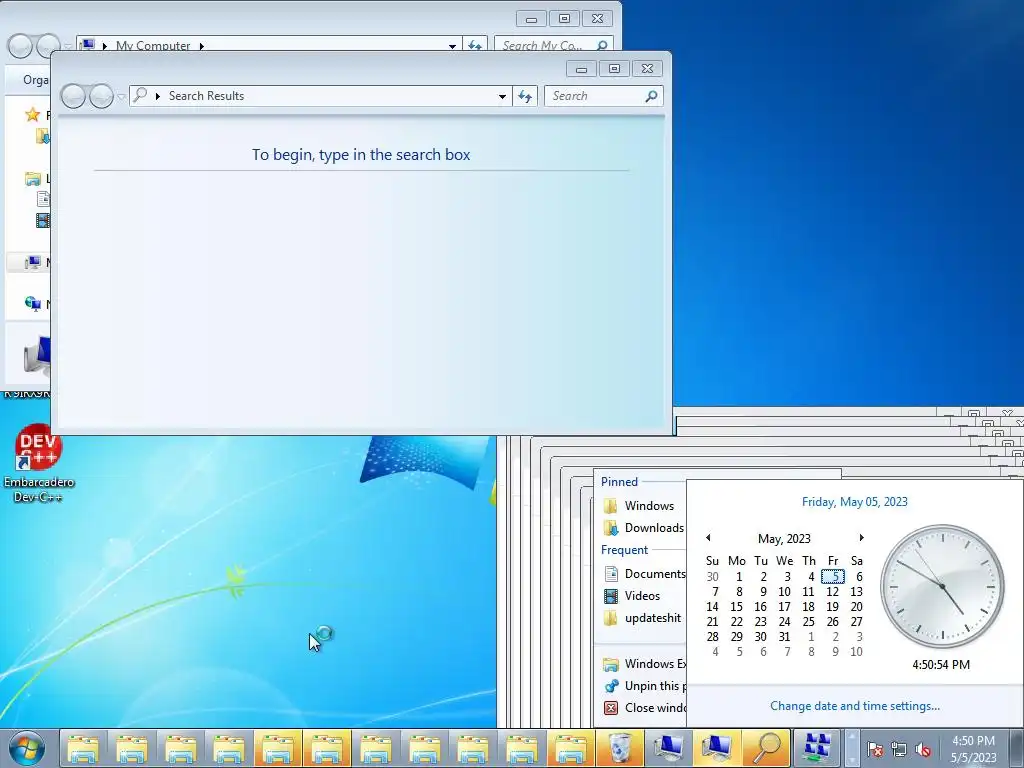Launch Windows Explorer from jump list
Screen dimensions: 1024x768
[x=643, y=664]
